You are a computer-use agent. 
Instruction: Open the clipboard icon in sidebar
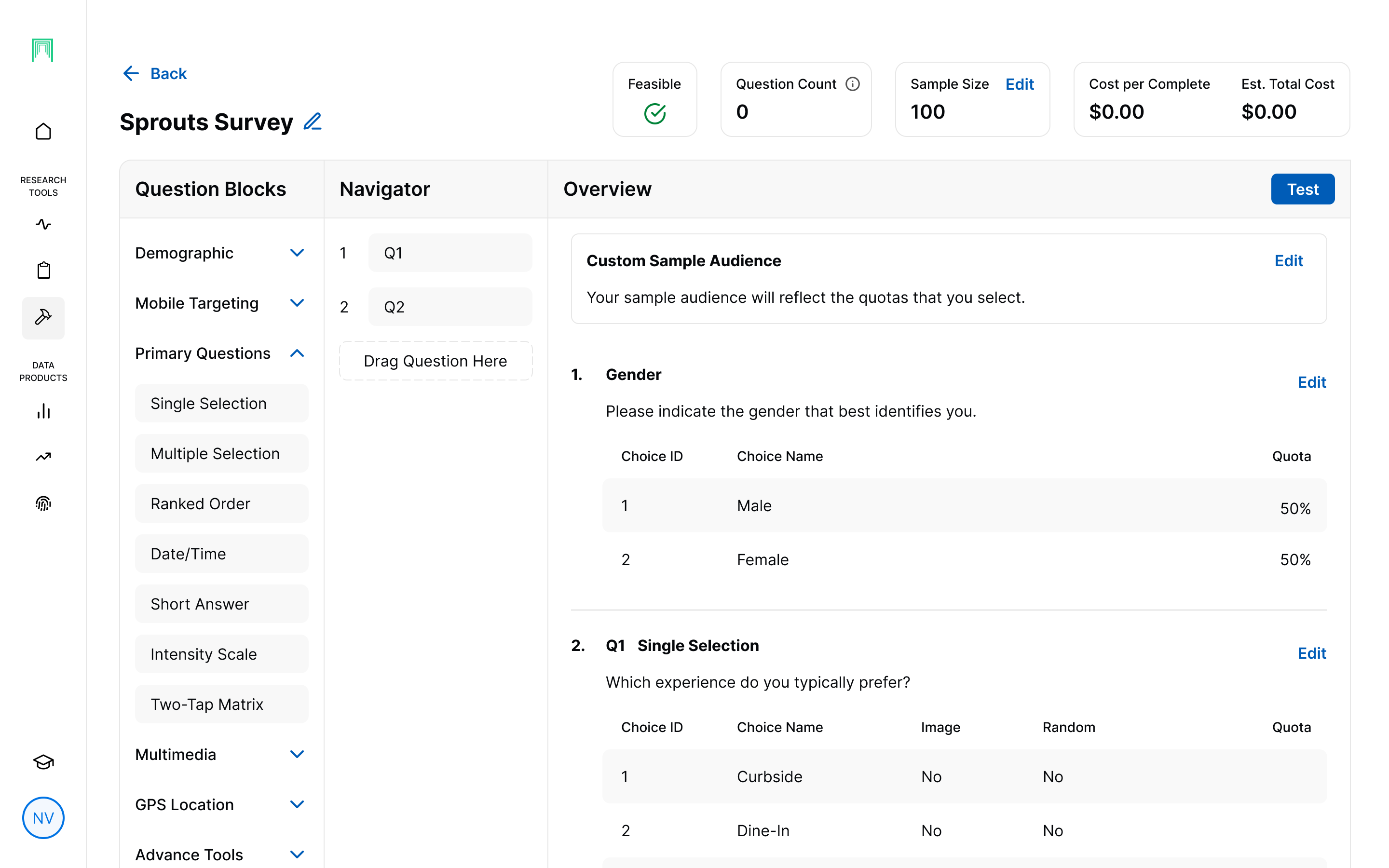point(43,270)
